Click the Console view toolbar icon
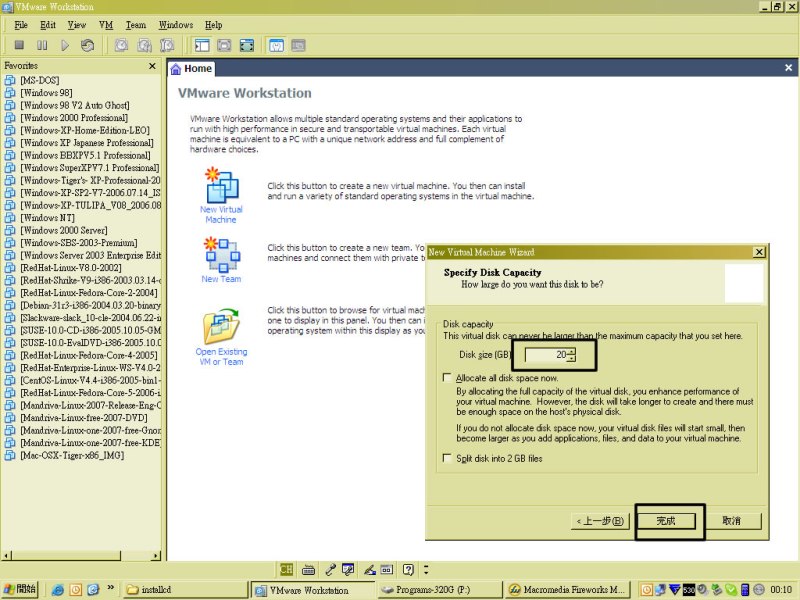Image resolution: width=800 pixels, height=600 pixels. [298, 45]
